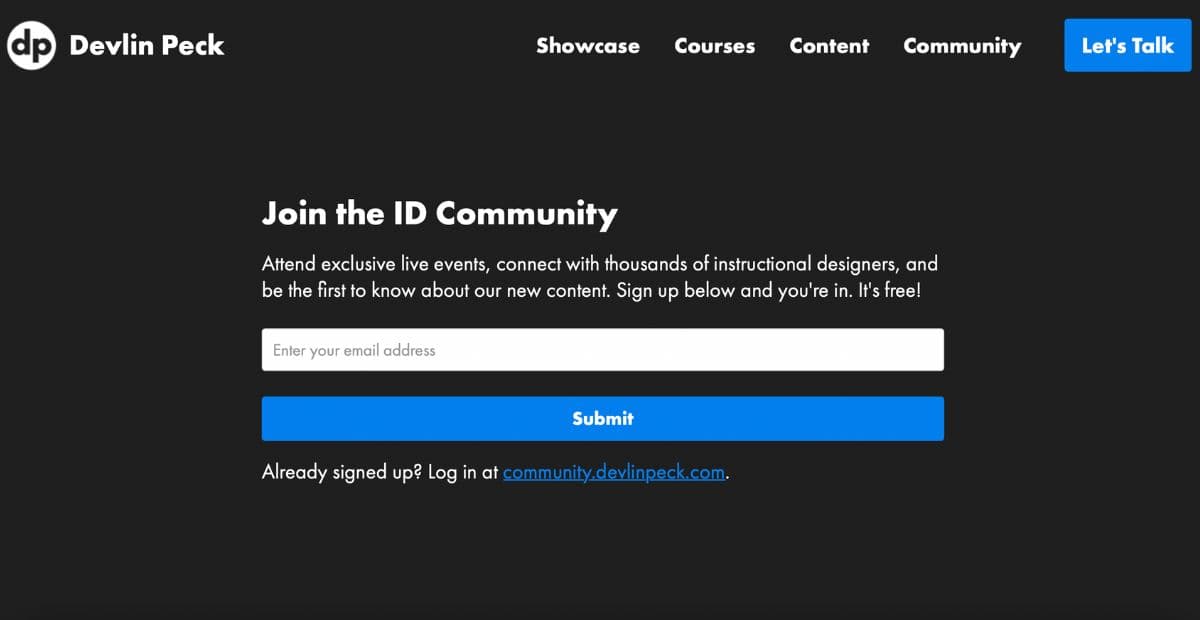Focus the email address input field

click(x=603, y=350)
